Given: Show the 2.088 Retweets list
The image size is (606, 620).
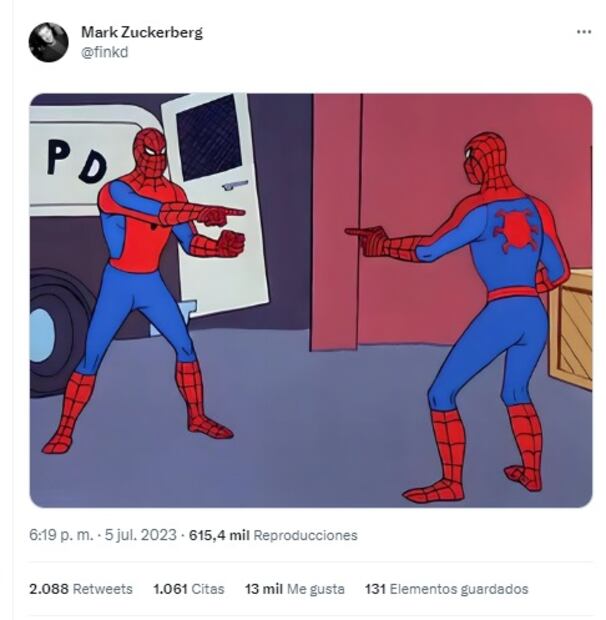Looking at the screenshot, I should click(81, 589).
